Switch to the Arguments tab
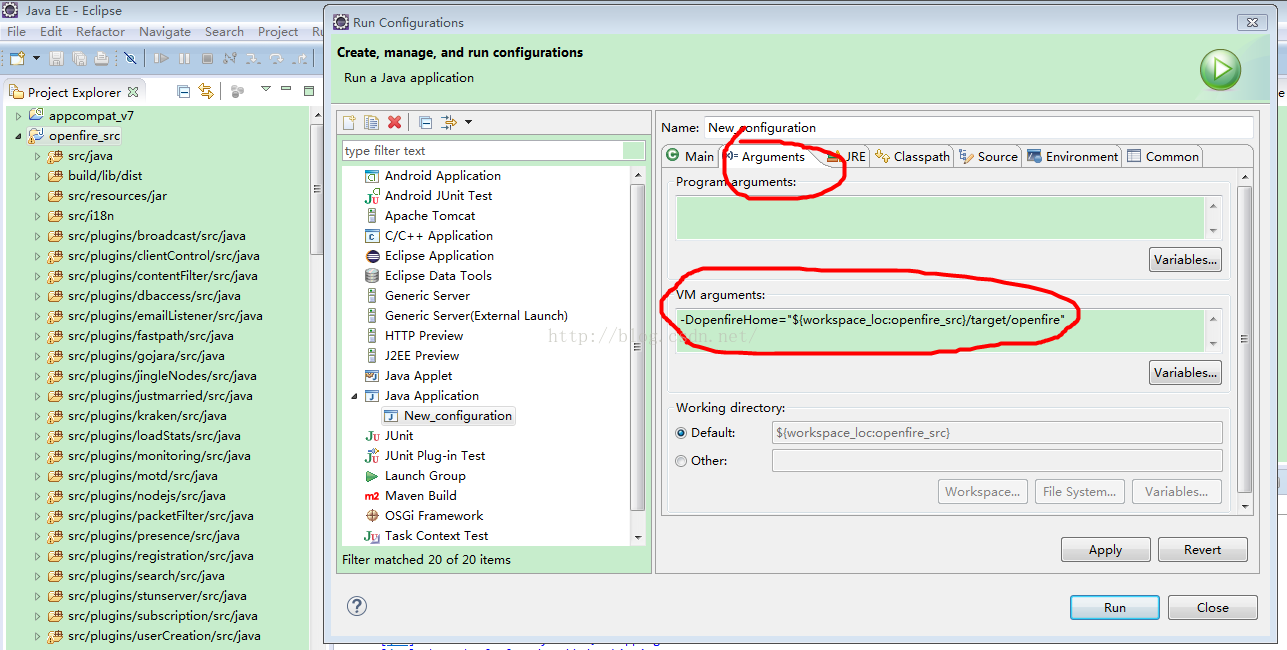This screenshot has width=1287, height=650. (x=765, y=156)
